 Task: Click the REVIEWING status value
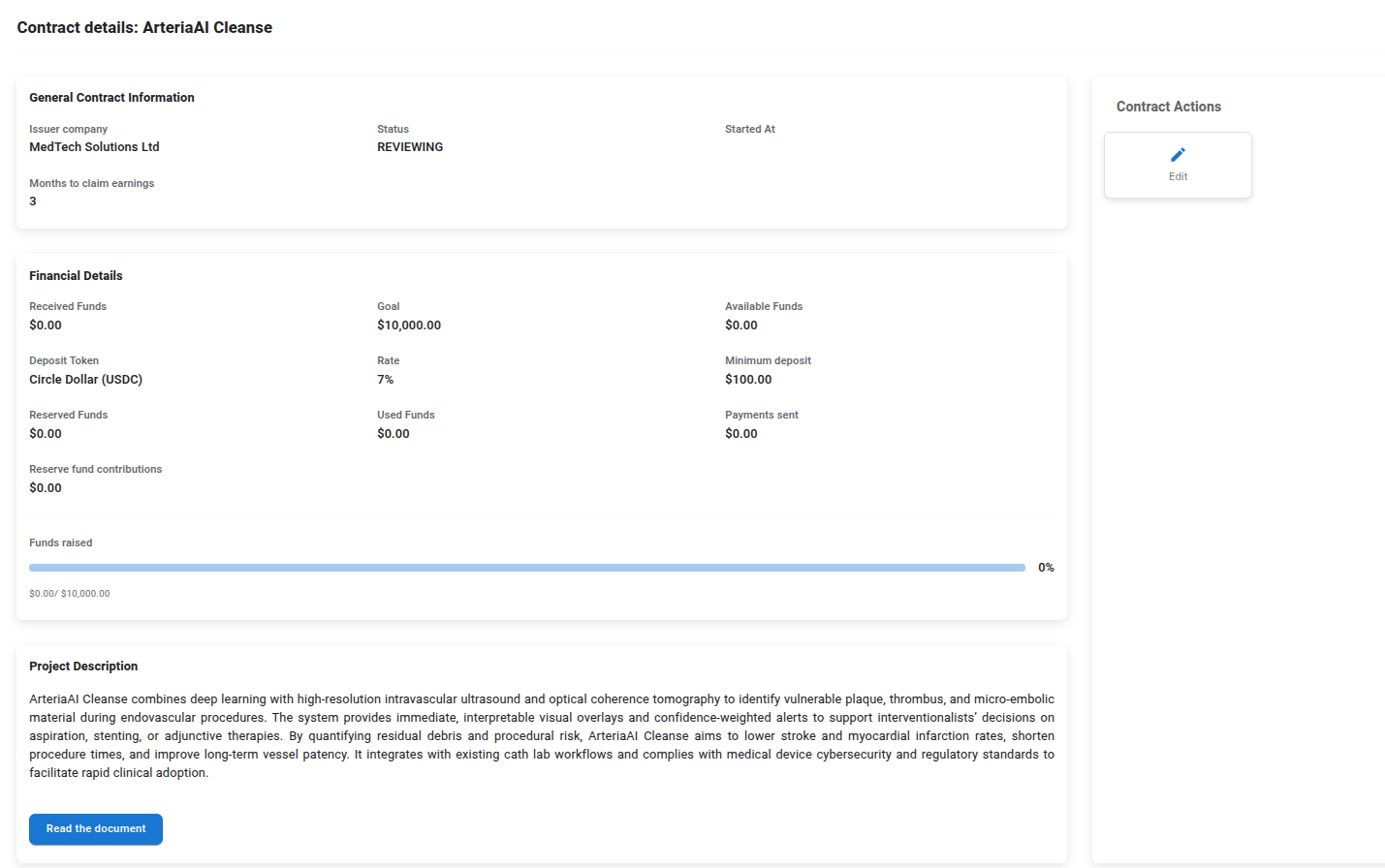(410, 147)
